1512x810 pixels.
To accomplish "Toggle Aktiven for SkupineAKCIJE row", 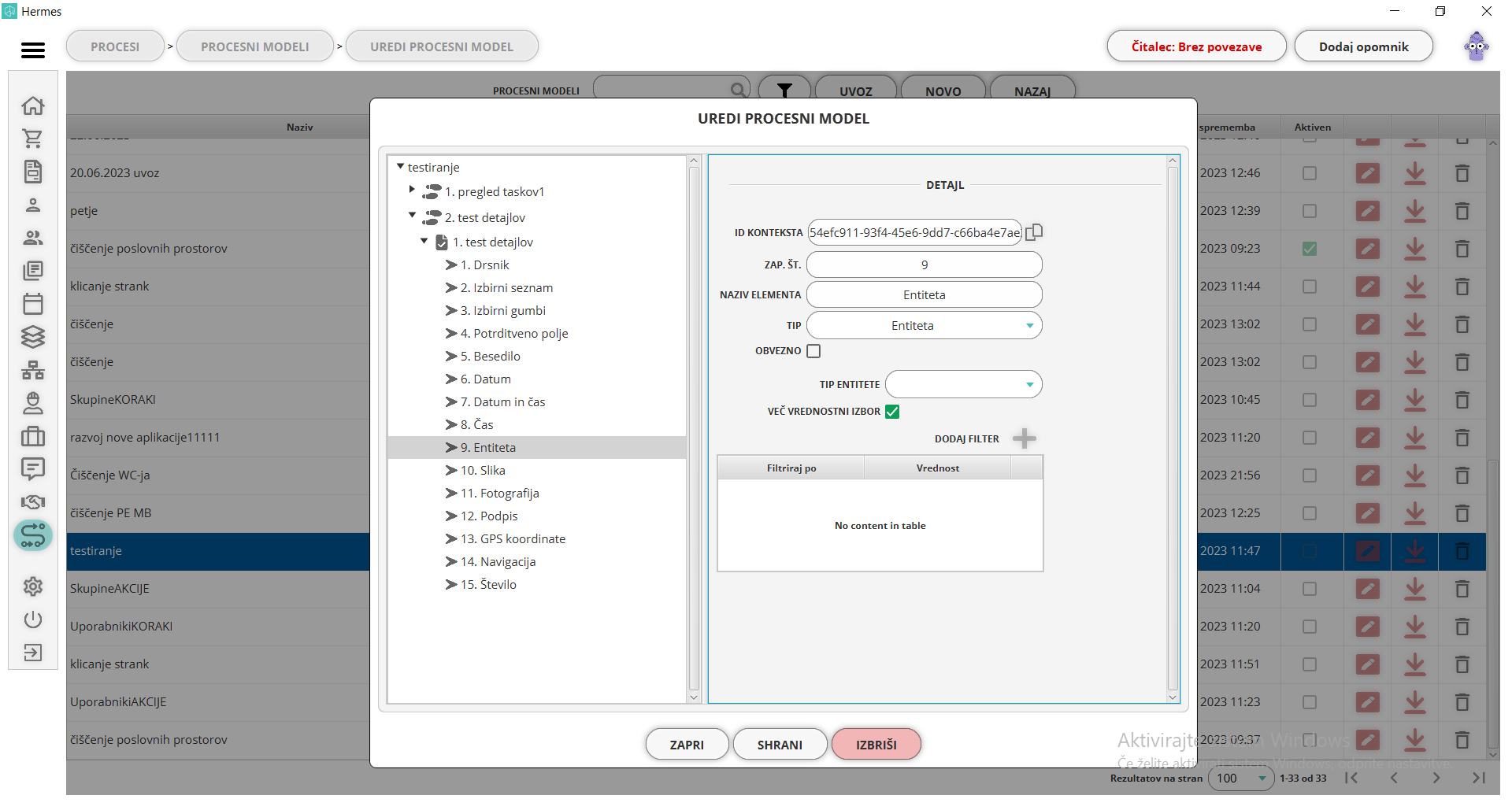I will click(x=1310, y=589).
